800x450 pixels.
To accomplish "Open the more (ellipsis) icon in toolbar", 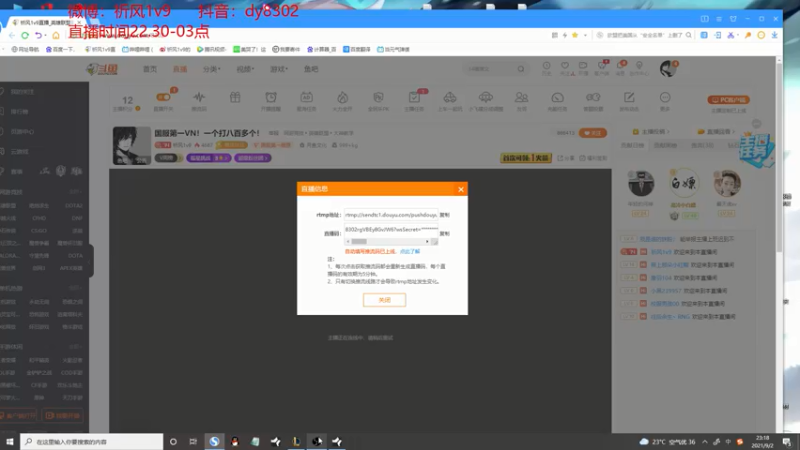I will [665, 97].
